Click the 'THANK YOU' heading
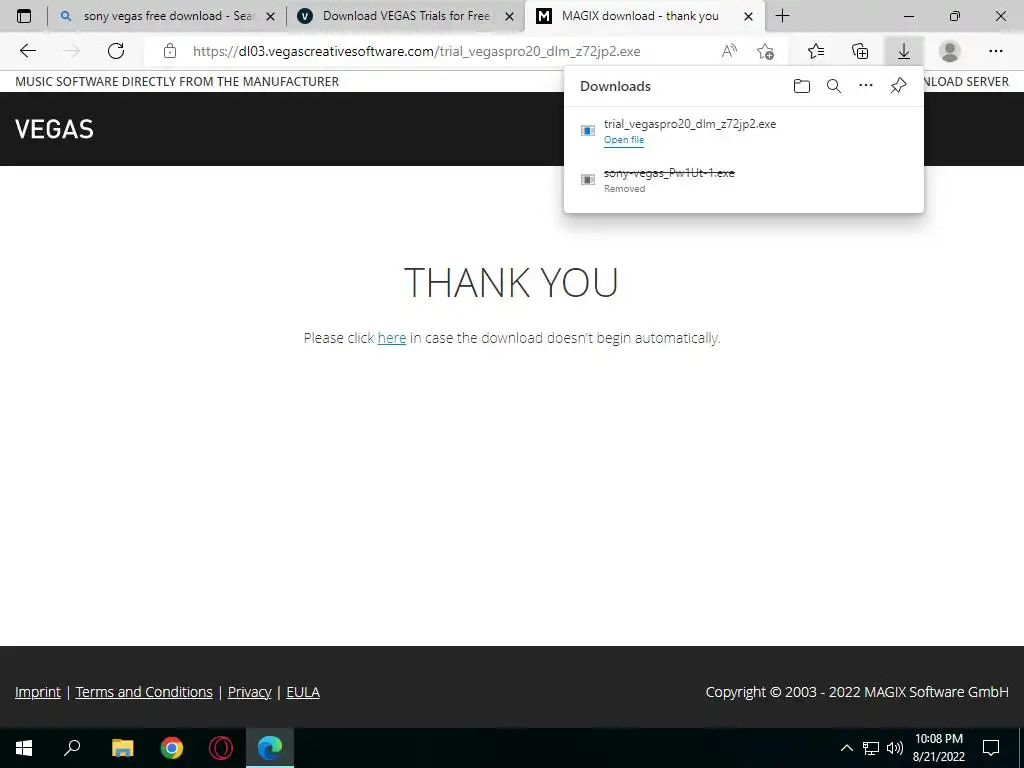 [511, 282]
